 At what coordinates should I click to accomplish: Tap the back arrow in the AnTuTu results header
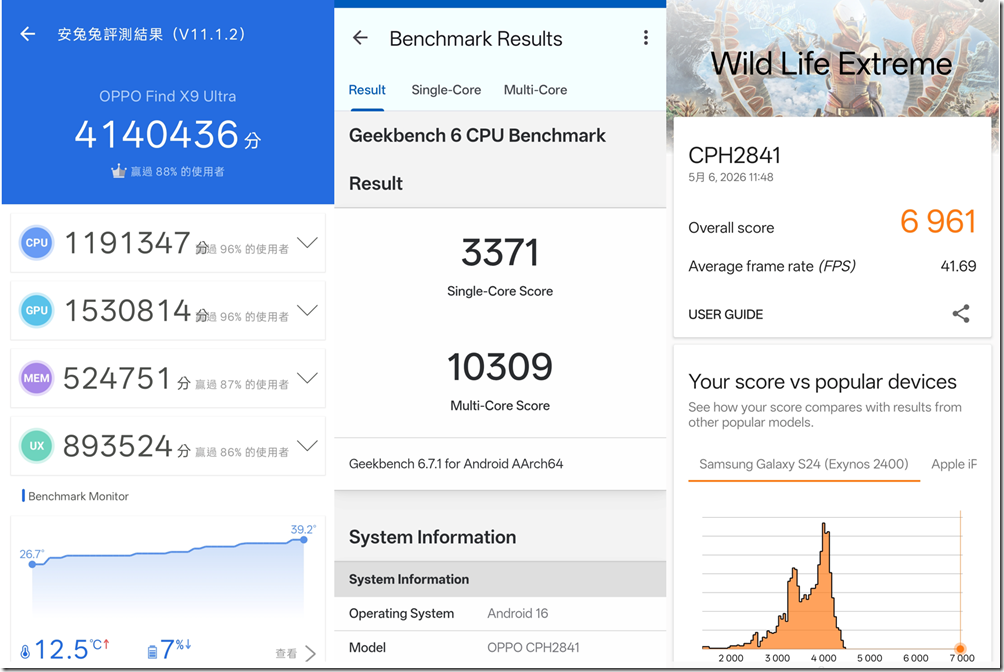(28, 34)
